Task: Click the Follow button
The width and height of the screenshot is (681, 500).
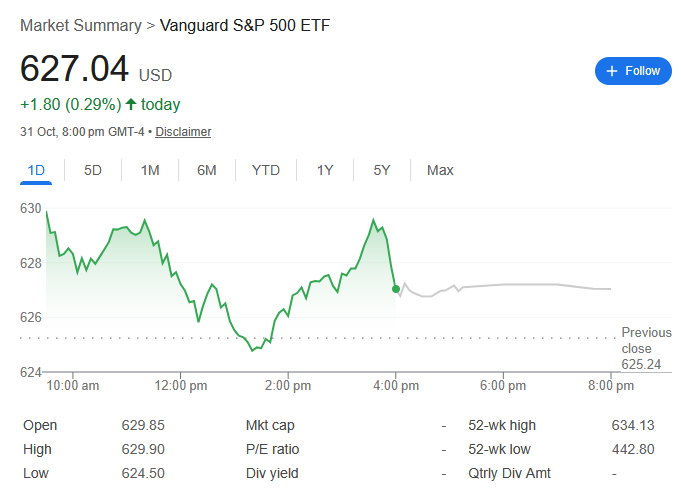Action: pos(633,71)
